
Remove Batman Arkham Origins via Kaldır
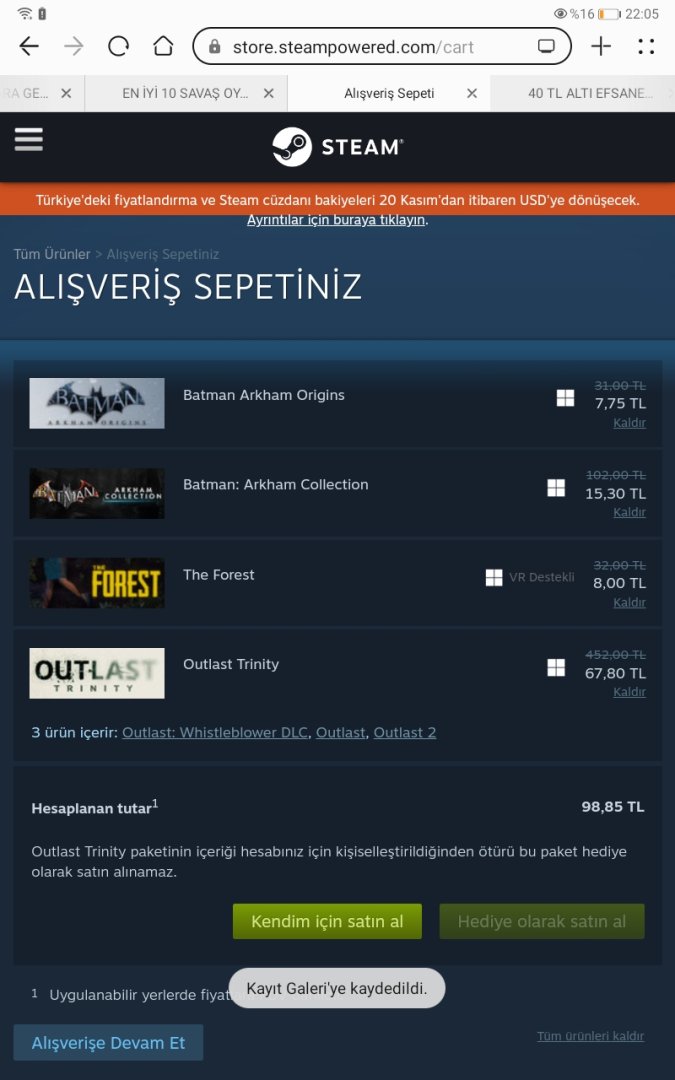click(x=630, y=423)
